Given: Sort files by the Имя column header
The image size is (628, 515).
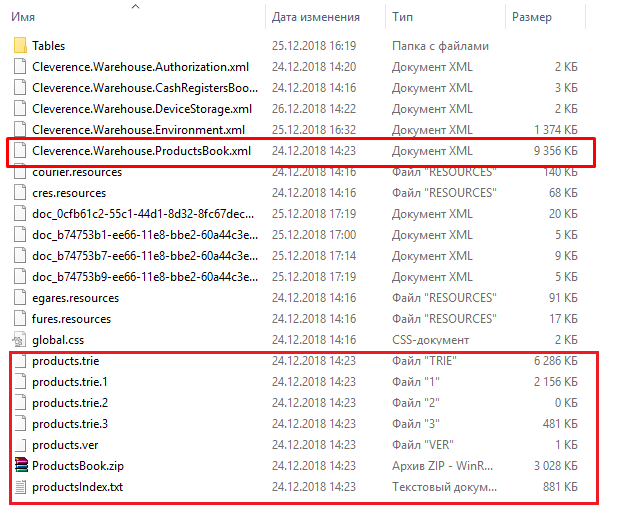Looking at the screenshot, I should pyautogui.click(x=23, y=17).
